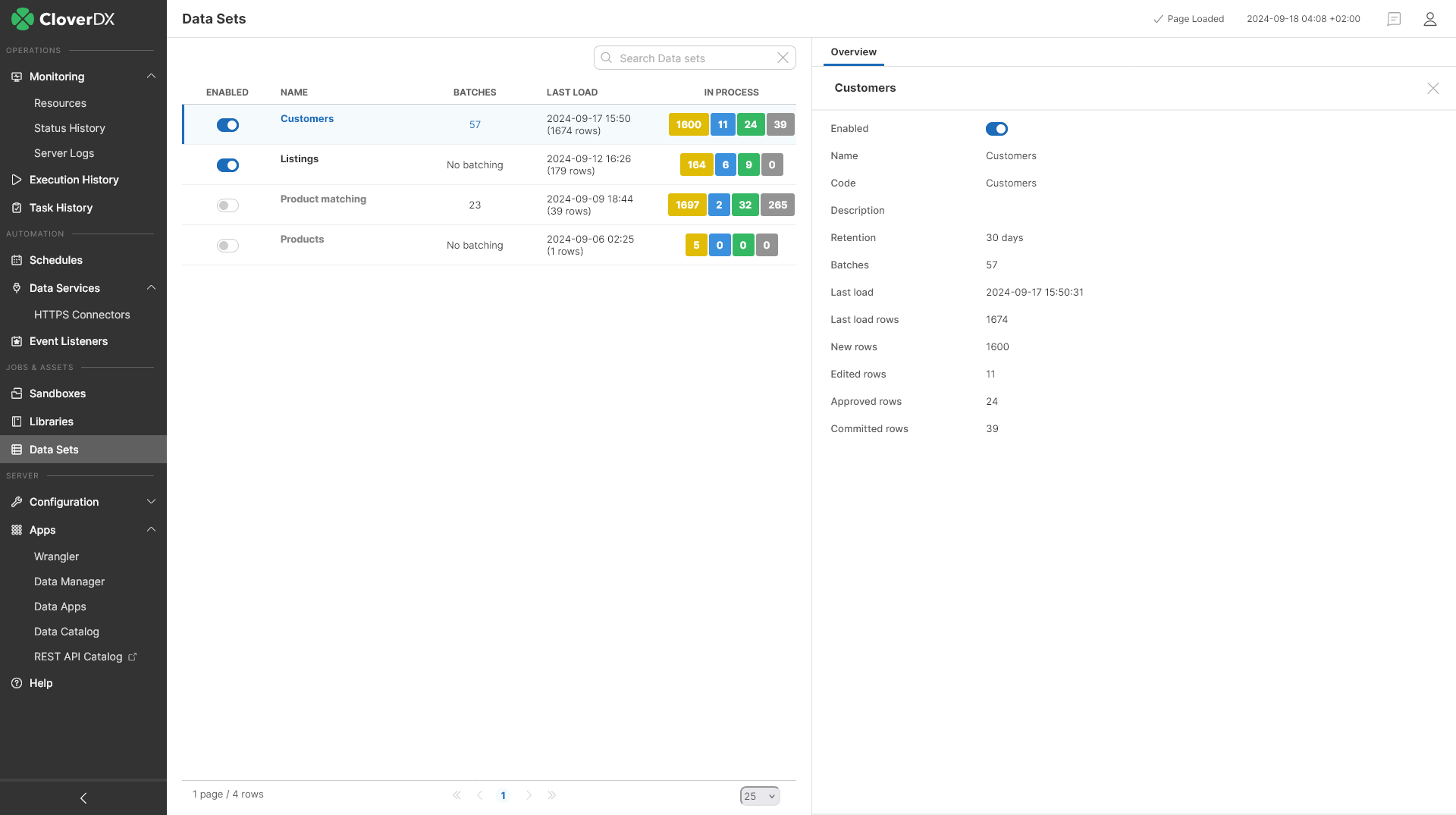Open the rows-per-page dropdown showing 25

(759, 796)
